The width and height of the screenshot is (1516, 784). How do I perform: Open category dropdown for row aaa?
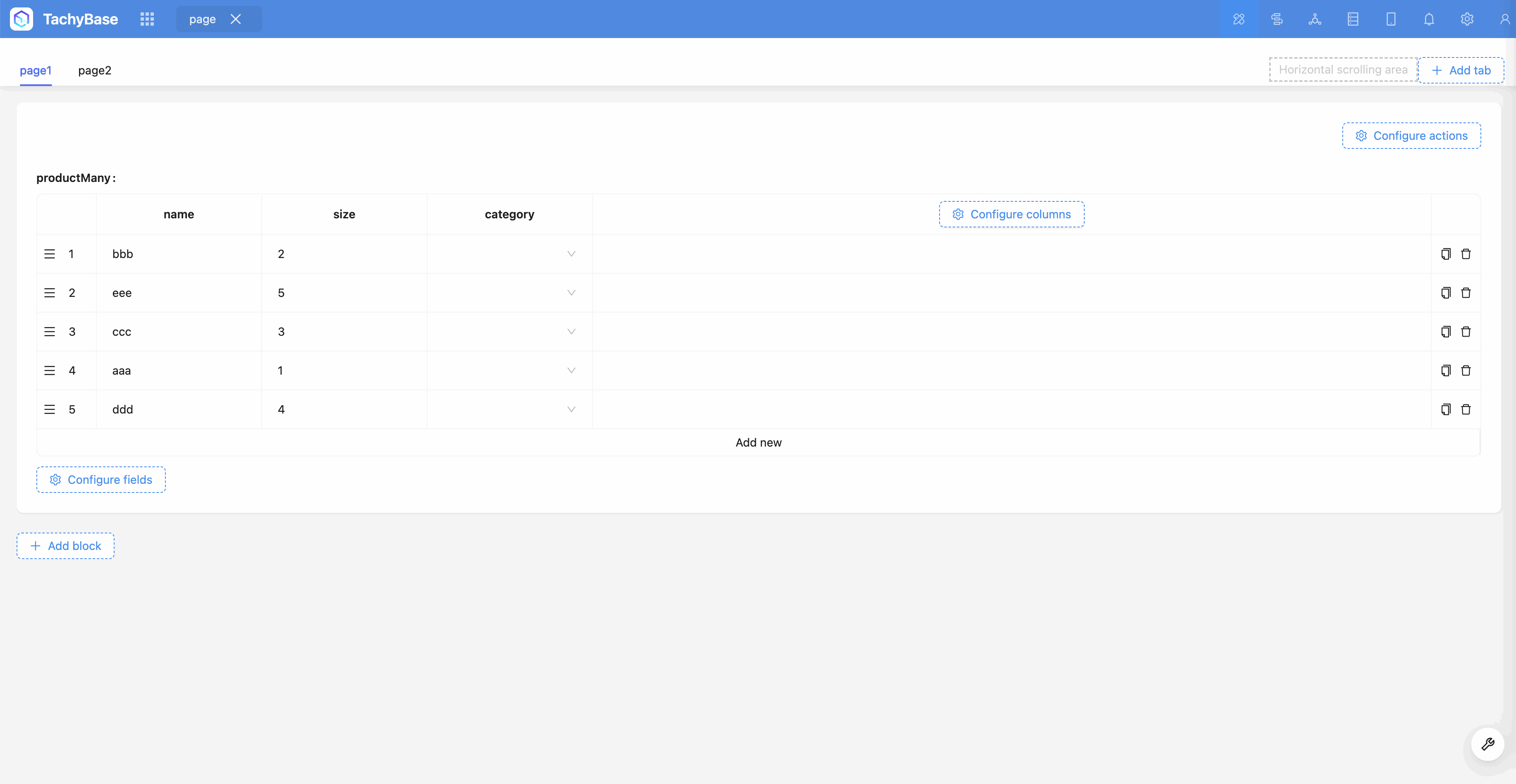571,370
